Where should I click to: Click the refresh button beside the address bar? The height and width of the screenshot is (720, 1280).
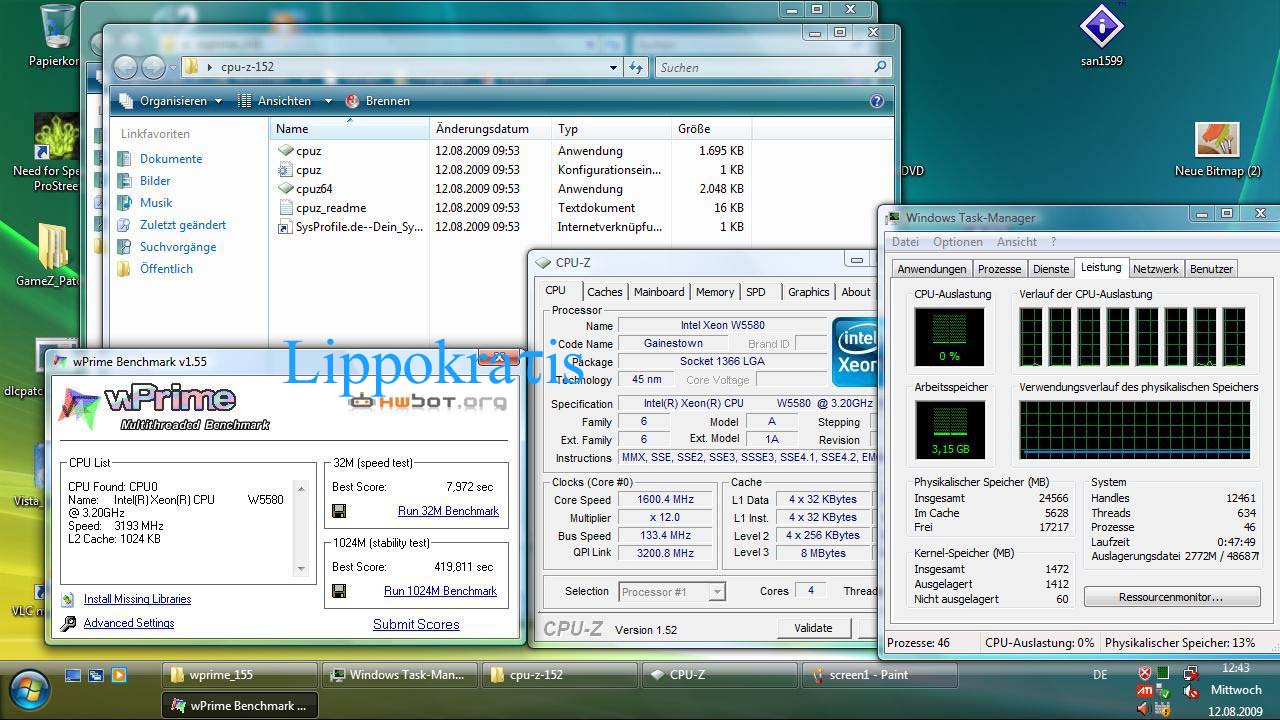point(636,67)
